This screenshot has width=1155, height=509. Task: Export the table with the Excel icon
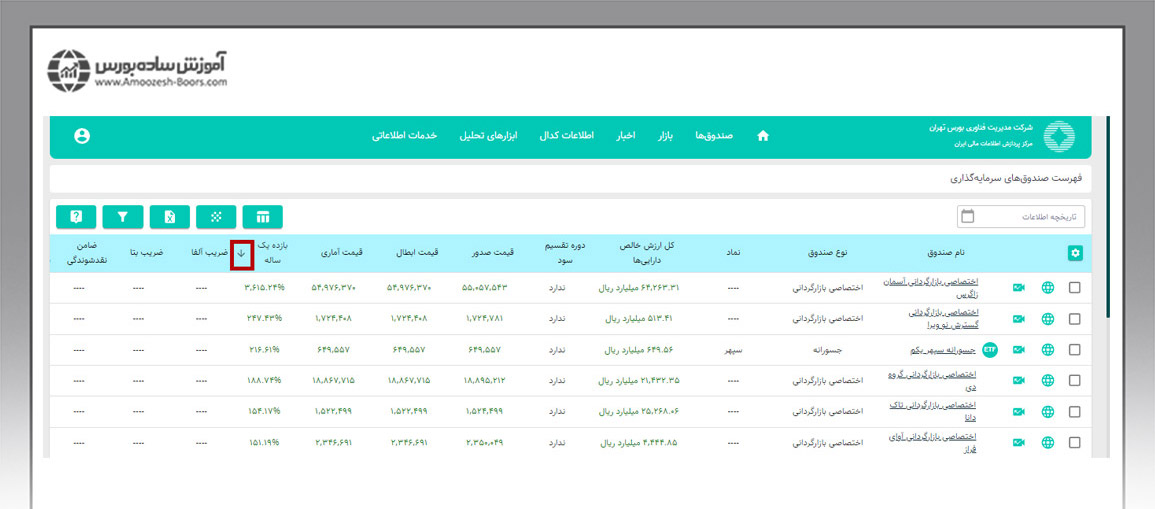(169, 216)
